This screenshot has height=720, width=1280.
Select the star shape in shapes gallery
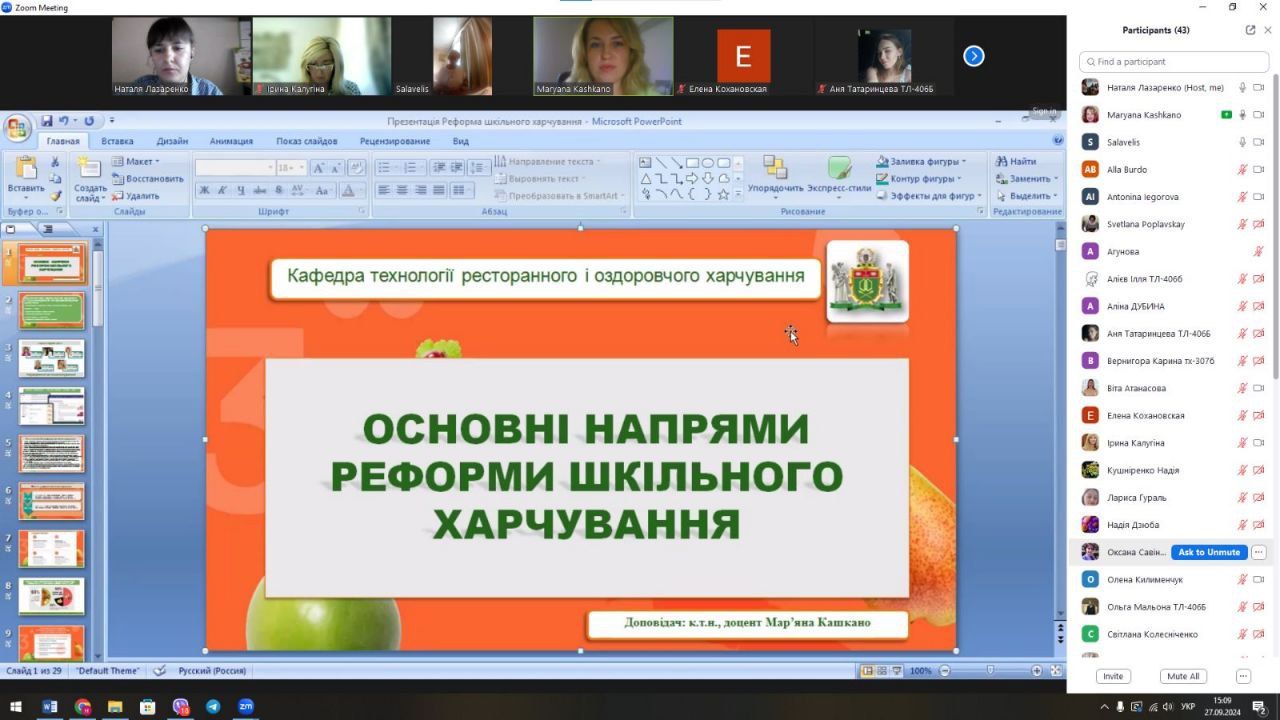point(723,195)
